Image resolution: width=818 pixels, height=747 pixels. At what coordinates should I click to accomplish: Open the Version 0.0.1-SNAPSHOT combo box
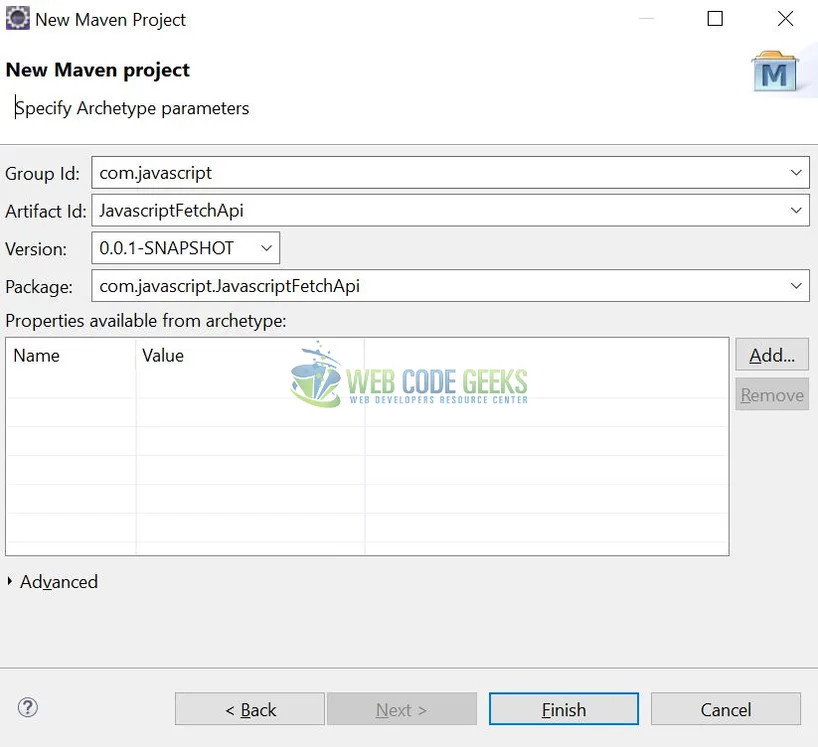click(x=266, y=248)
